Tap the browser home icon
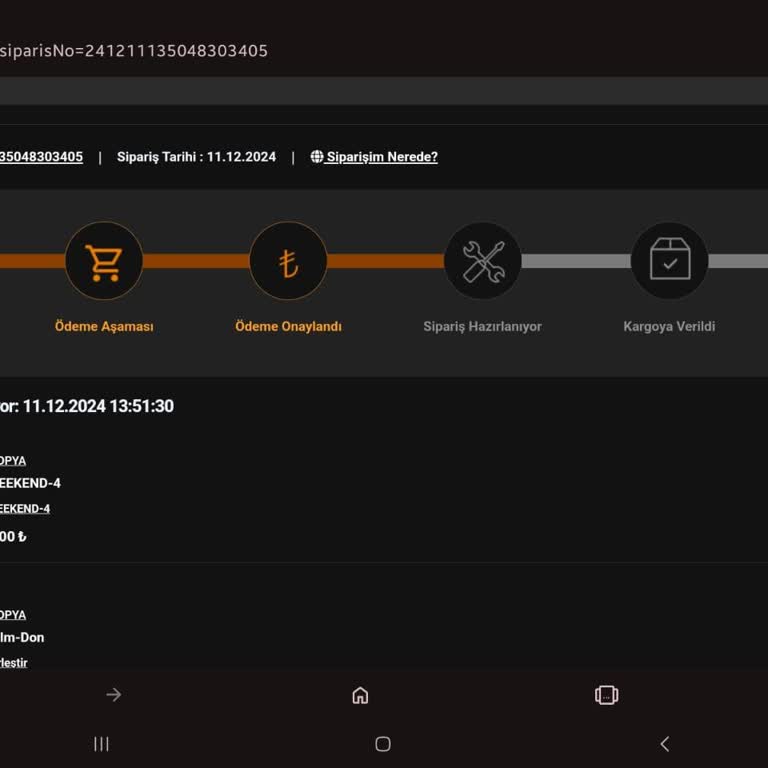The image size is (768, 768). pyautogui.click(x=360, y=695)
